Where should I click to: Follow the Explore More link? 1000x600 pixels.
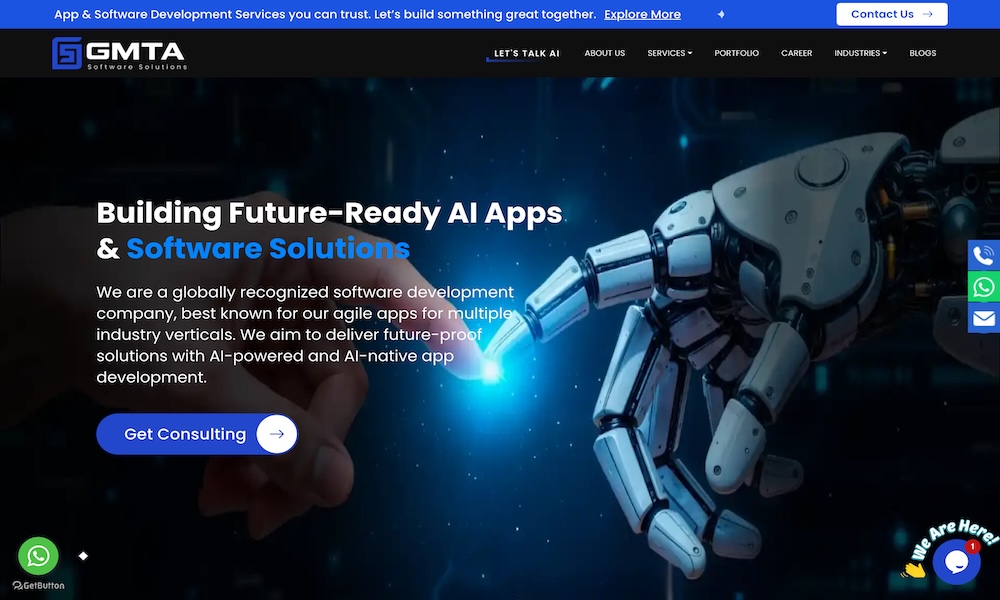click(x=642, y=14)
